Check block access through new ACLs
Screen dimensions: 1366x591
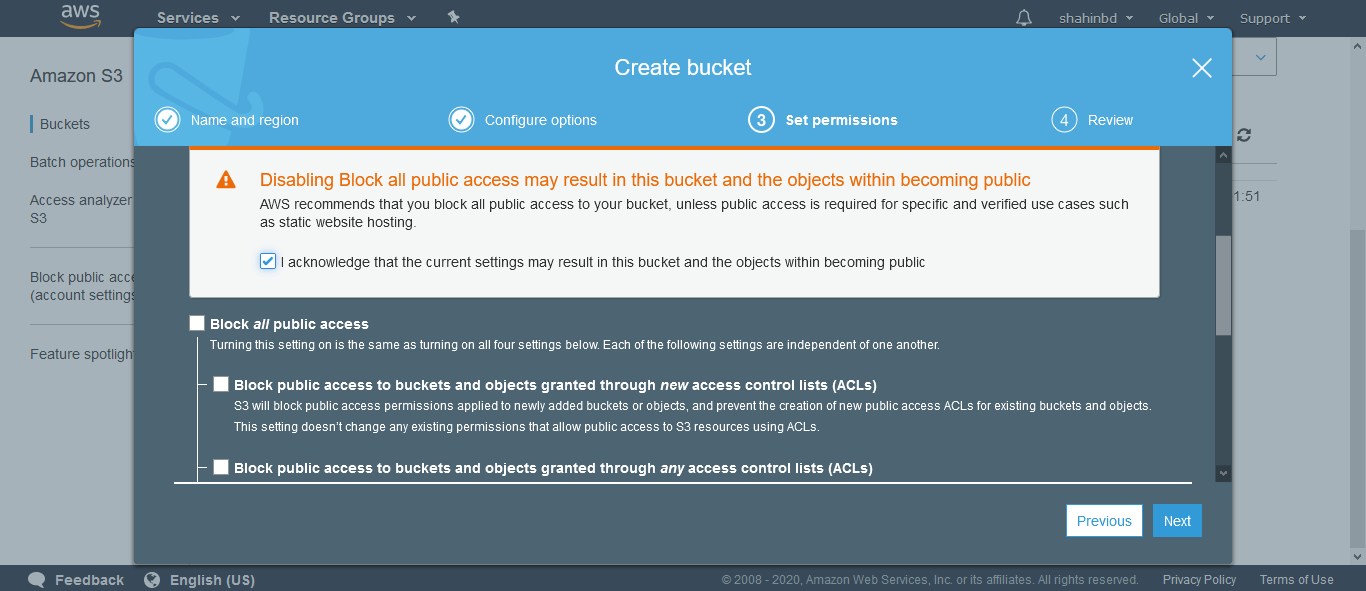point(221,385)
